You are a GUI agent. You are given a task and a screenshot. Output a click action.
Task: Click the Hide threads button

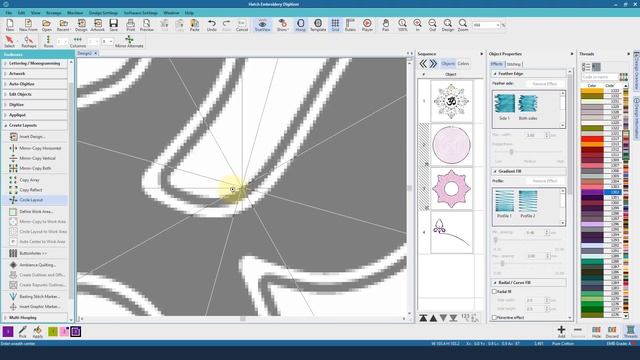(x=596, y=331)
